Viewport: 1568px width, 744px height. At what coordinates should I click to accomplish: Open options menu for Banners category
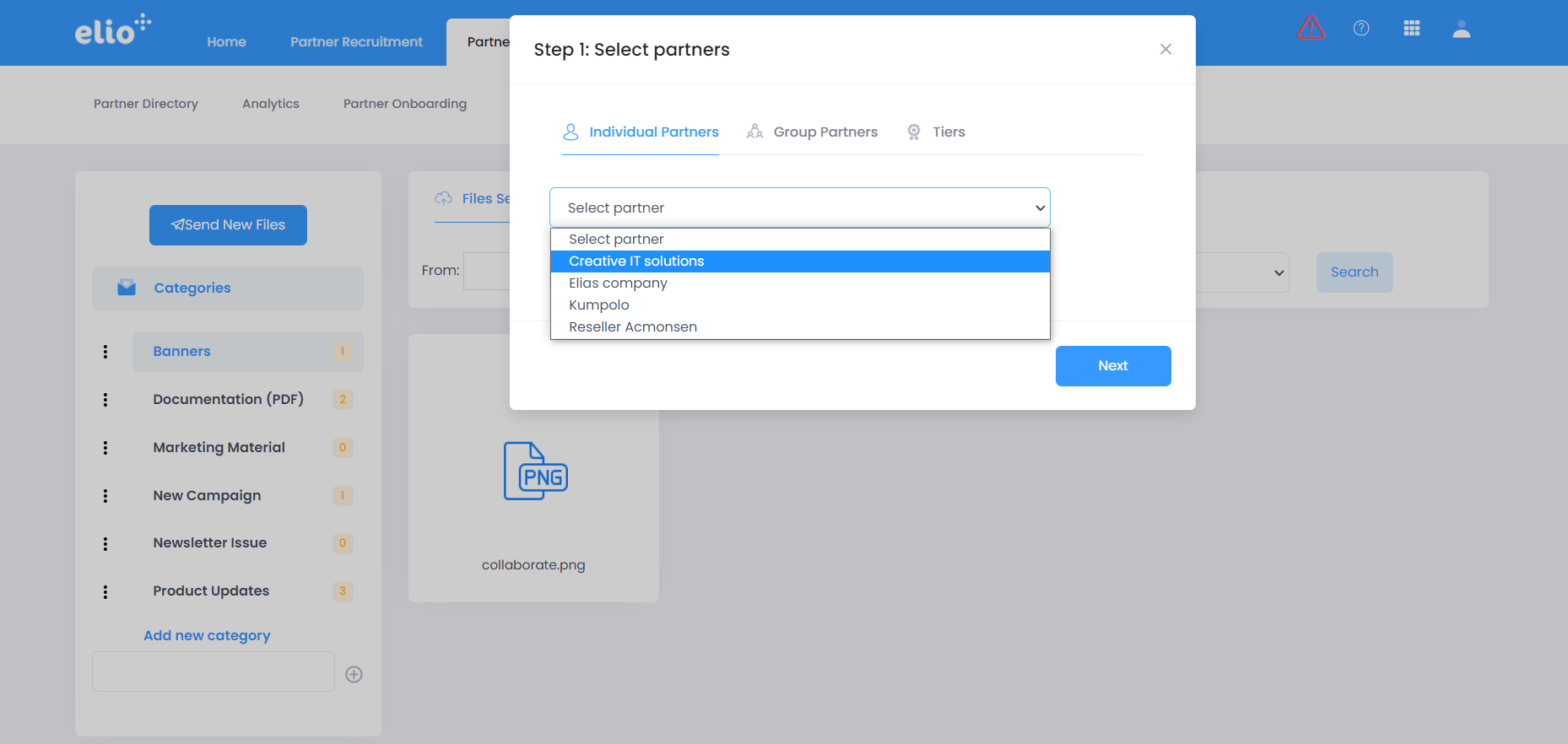pyautogui.click(x=105, y=352)
